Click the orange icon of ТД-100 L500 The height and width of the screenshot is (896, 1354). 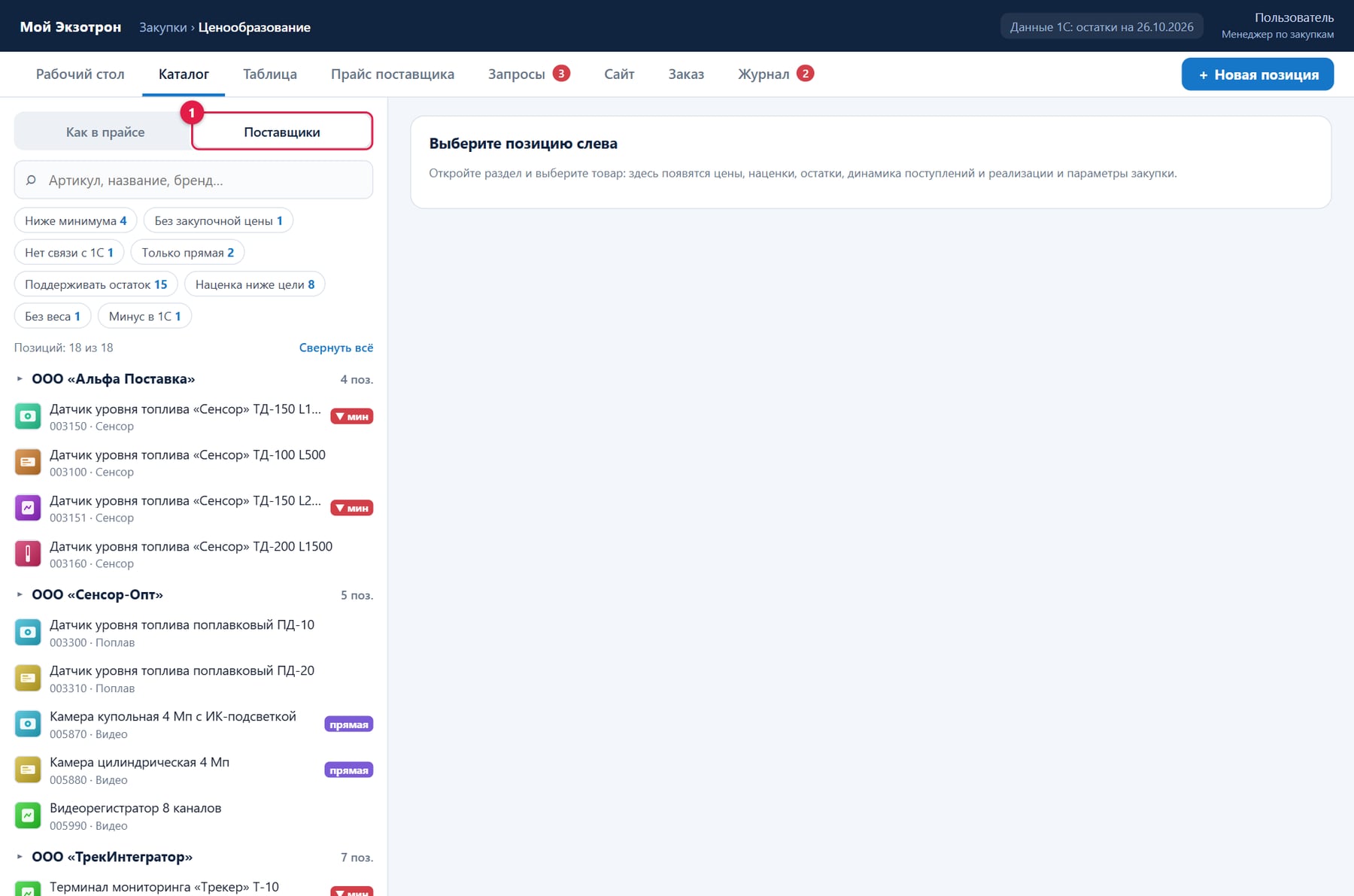click(x=28, y=463)
